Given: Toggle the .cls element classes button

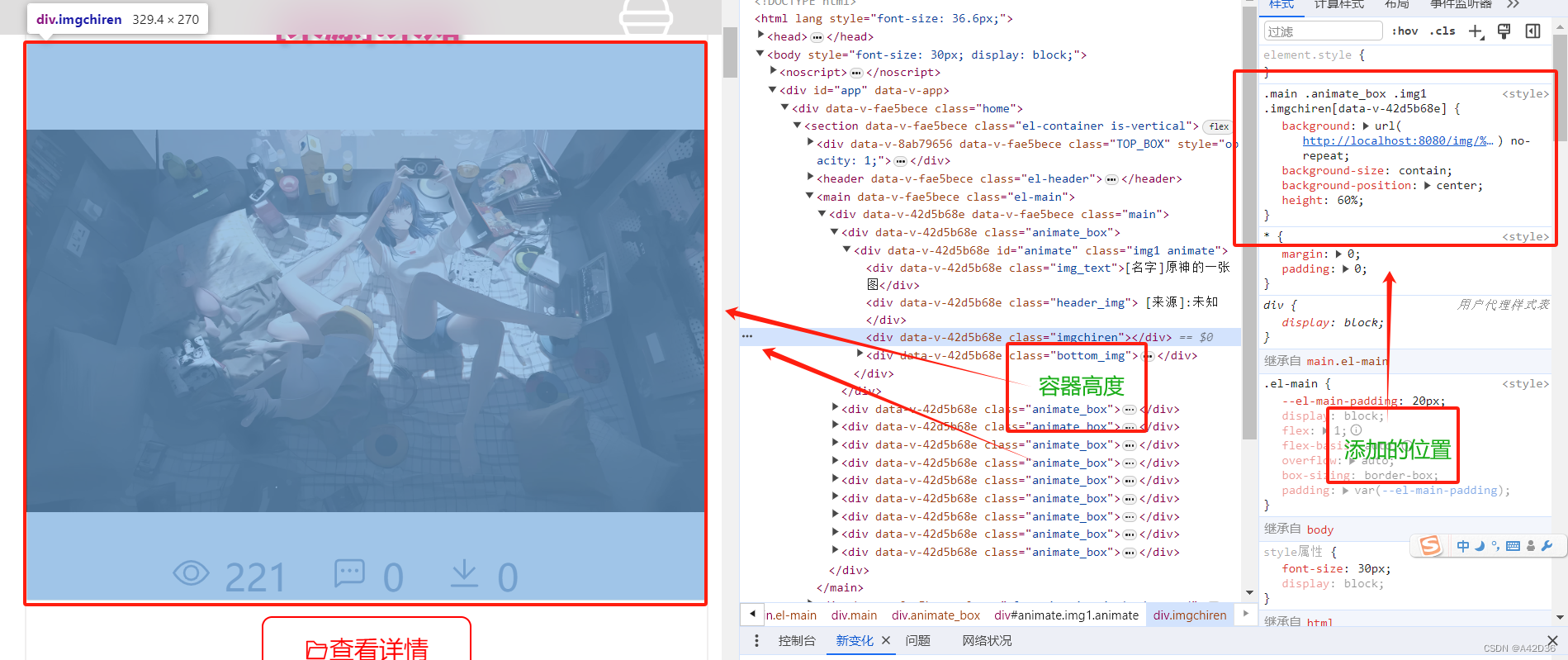Looking at the screenshot, I should point(1442,31).
